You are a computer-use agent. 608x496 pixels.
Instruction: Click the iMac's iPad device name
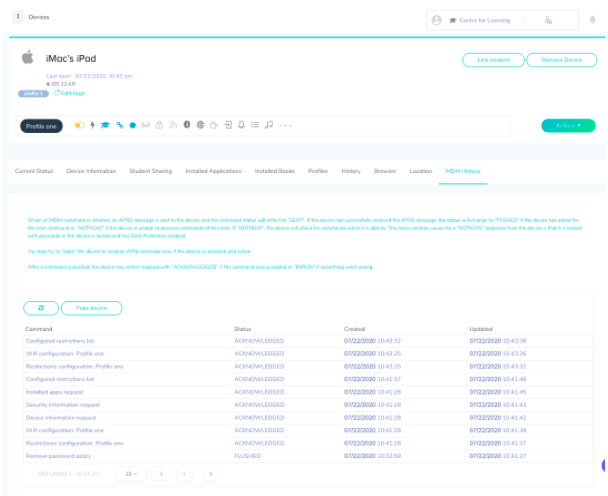tap(71, 59)
